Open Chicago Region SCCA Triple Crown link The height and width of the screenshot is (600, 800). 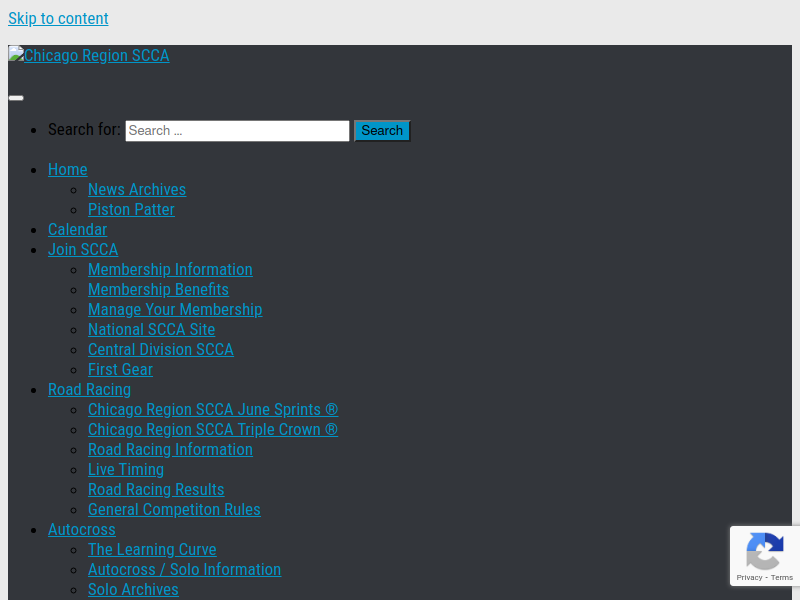pyautogui.click(x=213, y=430)
